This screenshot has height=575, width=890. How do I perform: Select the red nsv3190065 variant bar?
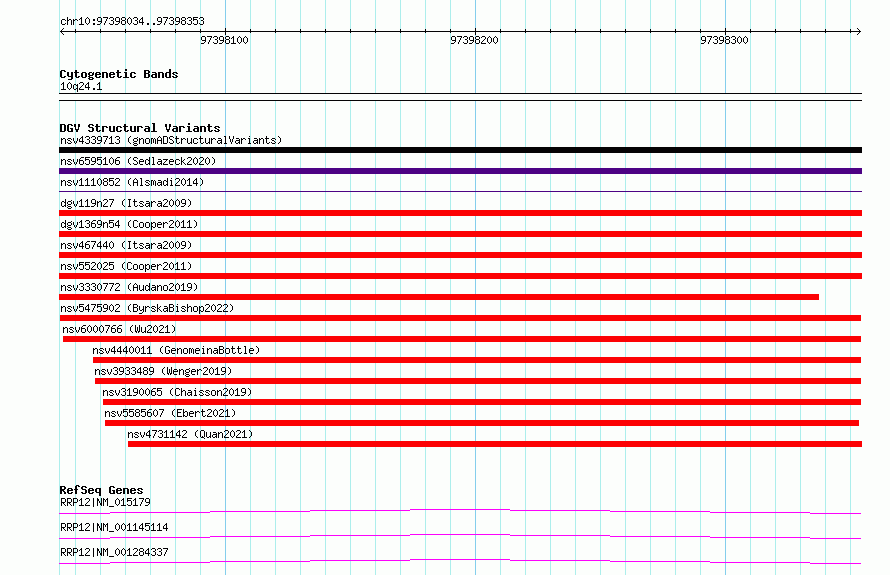(x=482, y=402)
